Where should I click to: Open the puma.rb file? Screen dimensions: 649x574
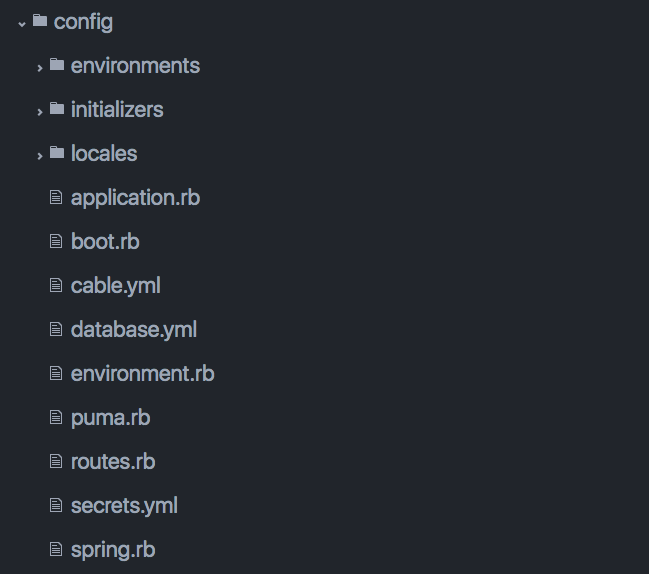(111, 418)
